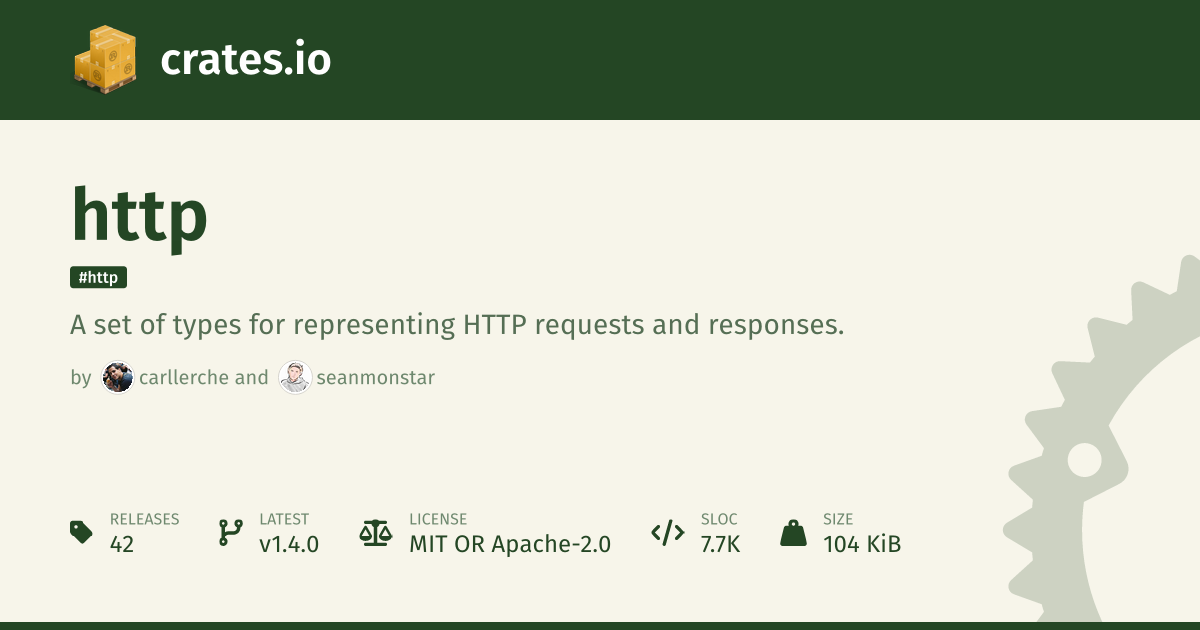Click the 104 KiB size value
The height and width of the screenshot is (630, 1200).
pyautogui.click(x=862, y=544)
